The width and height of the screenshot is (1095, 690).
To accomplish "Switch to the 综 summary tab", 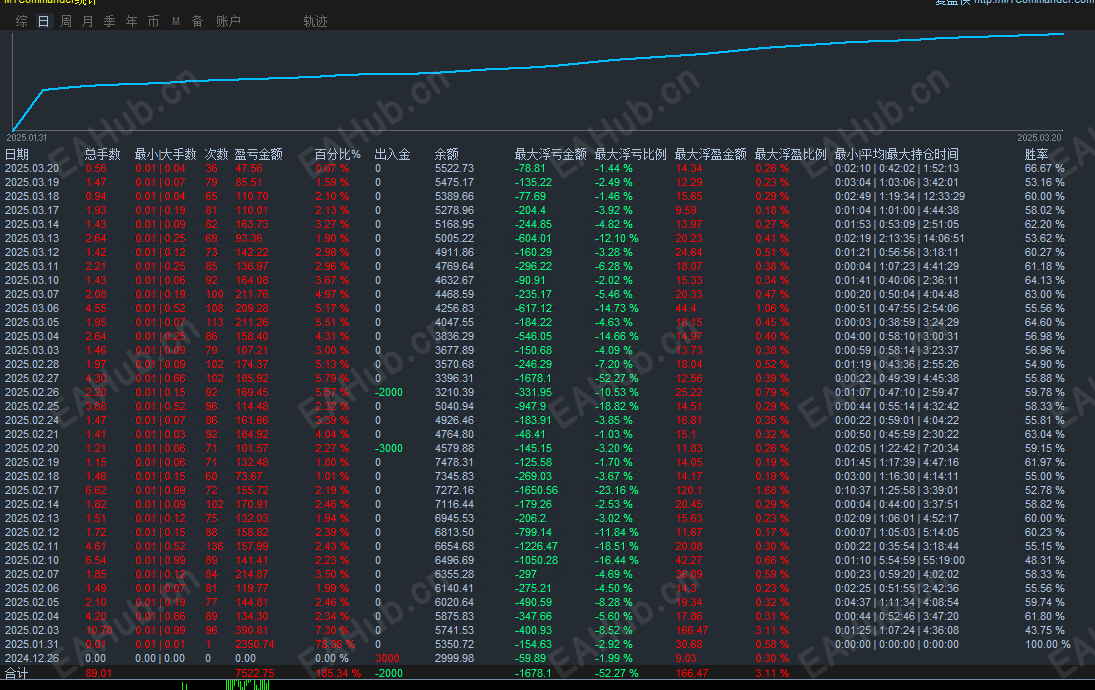I will (x=22, y=22).
